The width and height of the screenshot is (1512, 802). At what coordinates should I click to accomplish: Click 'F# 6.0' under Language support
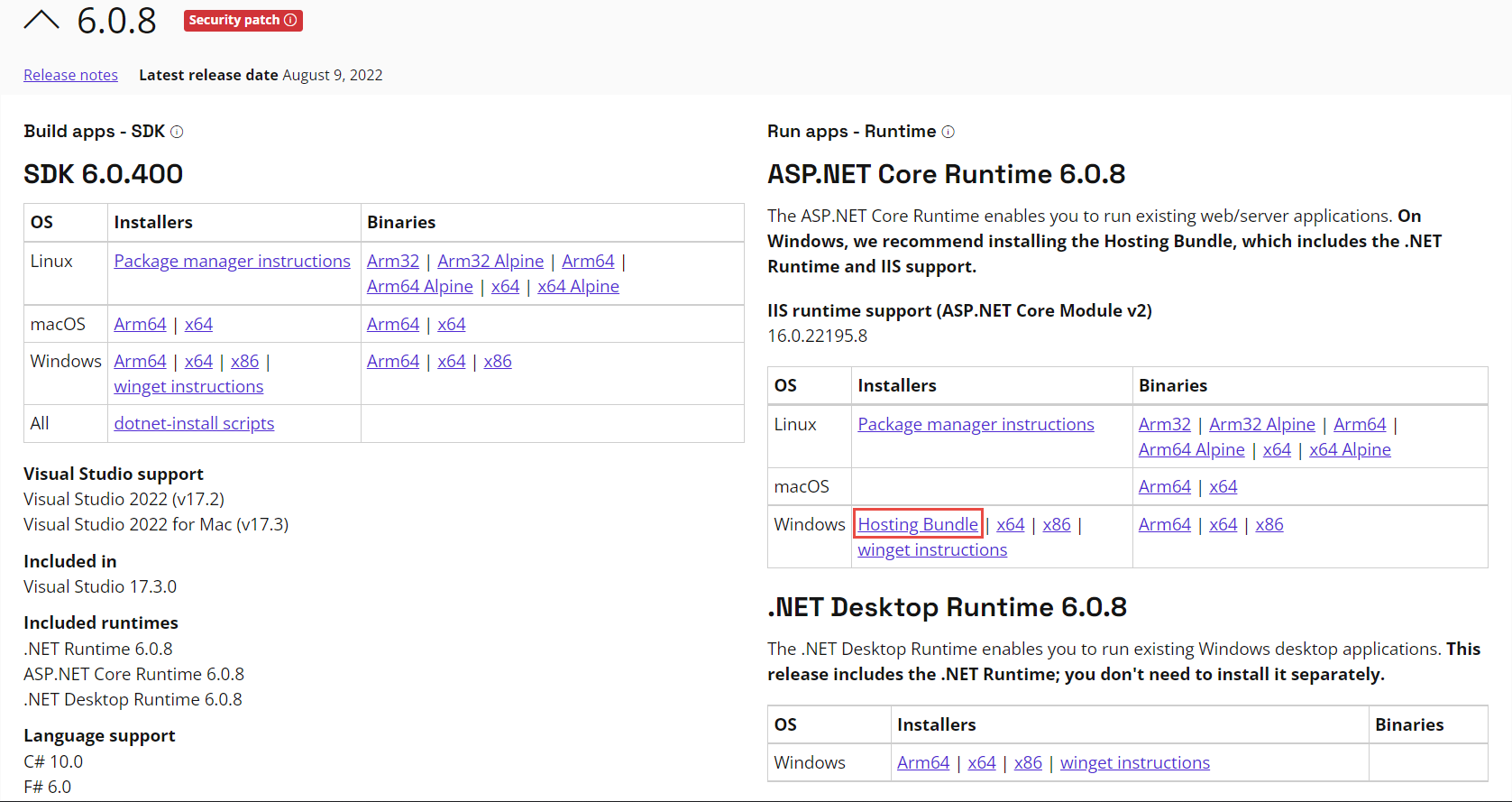[x=48, y=787]
